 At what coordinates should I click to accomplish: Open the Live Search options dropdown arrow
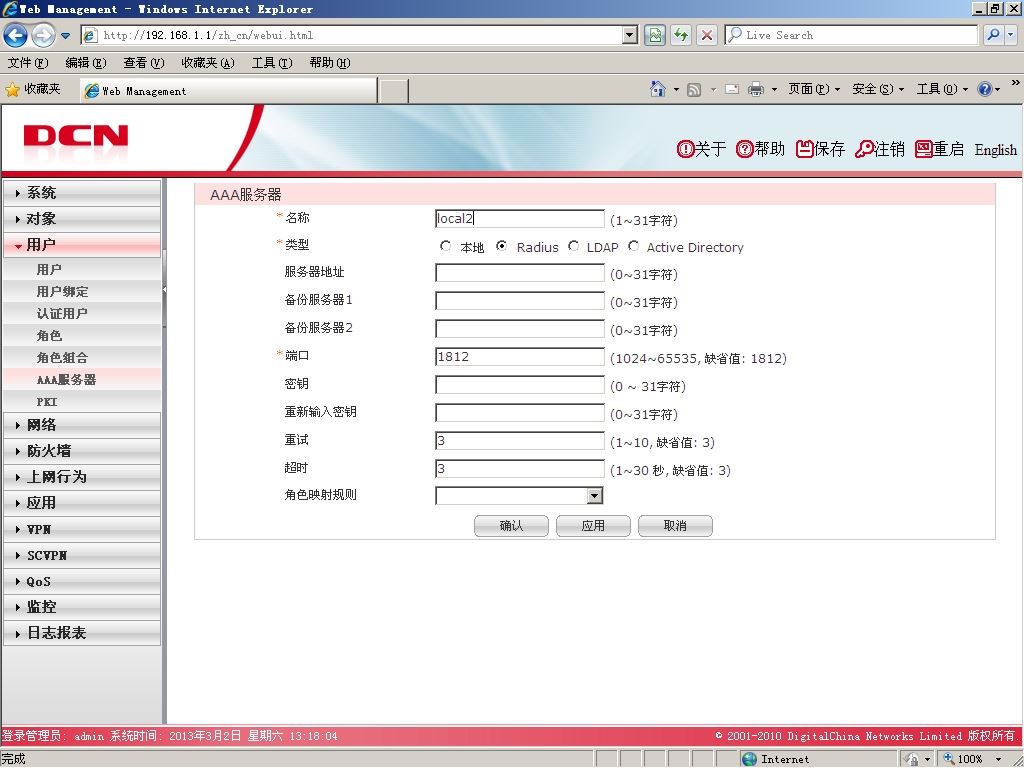(1011, 35)
